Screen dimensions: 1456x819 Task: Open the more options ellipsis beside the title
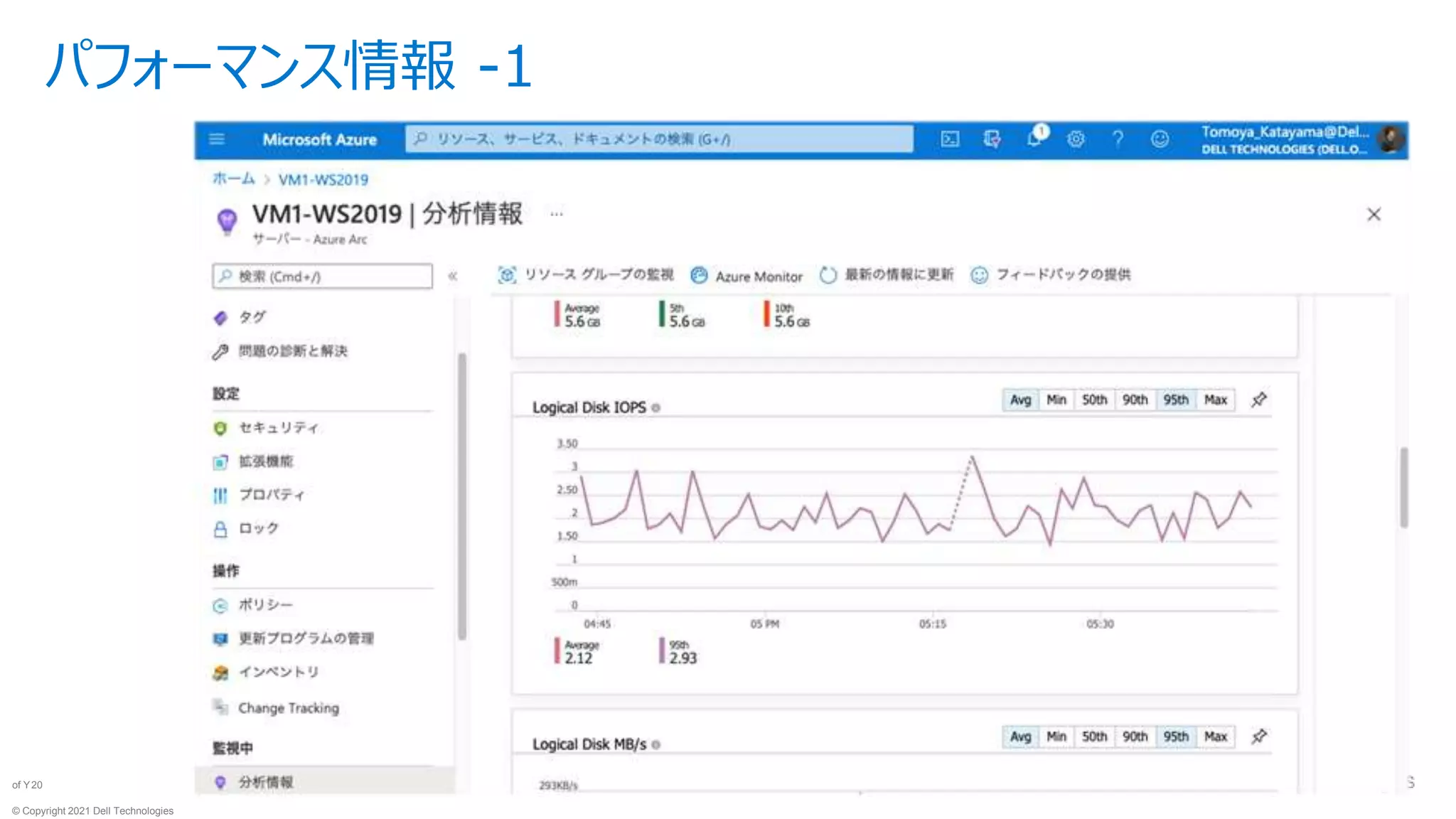556,213
